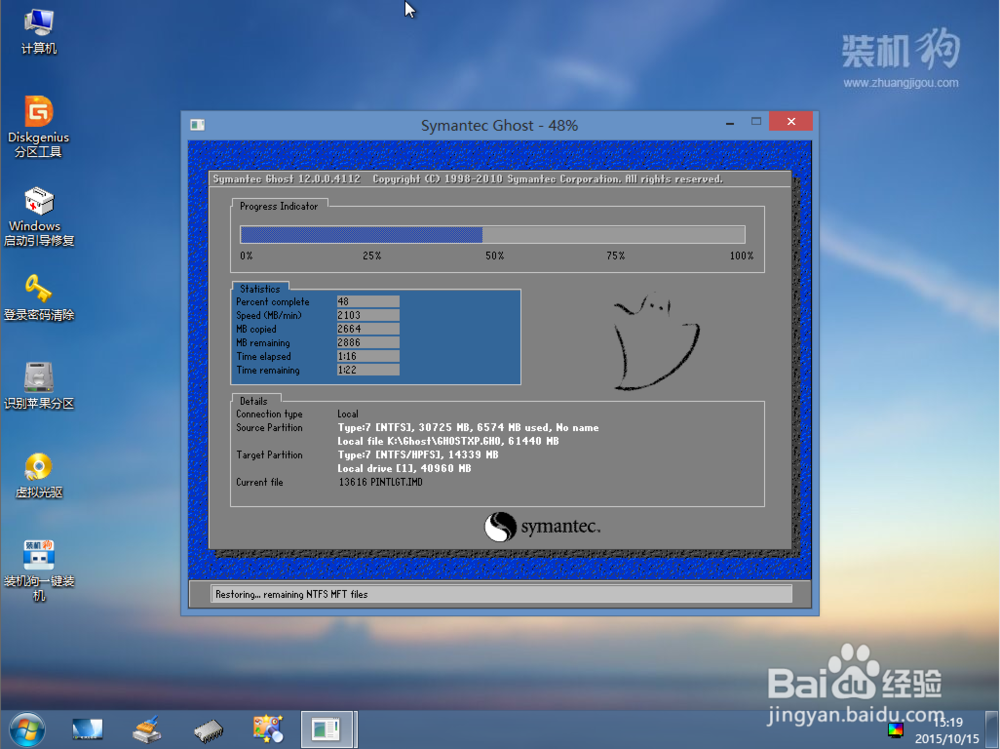Open the 计算机 desktop icon
The image size is (1000, 749).
coord(39,31)
